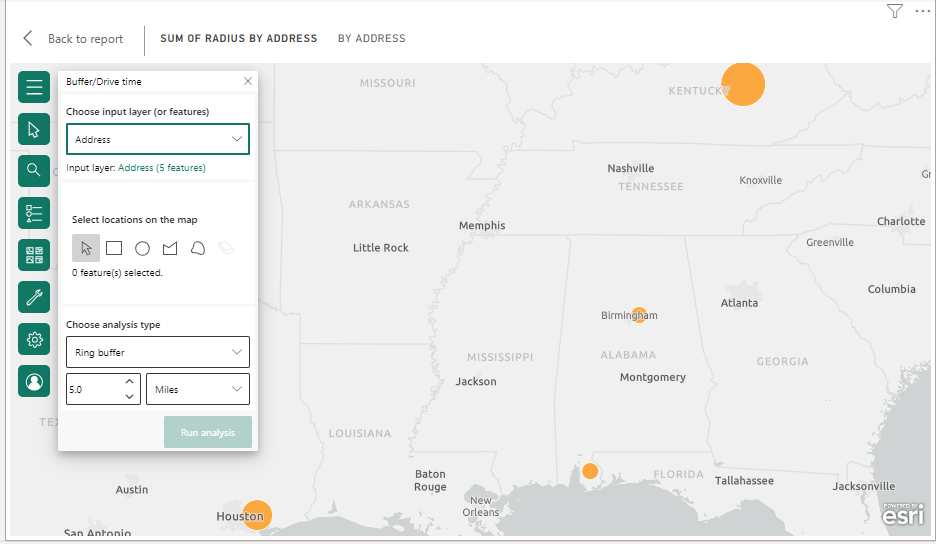The width and height of the screenshot is (936, 544).
Task: Click the clear selection eraser icon
Action: point(226,247)
